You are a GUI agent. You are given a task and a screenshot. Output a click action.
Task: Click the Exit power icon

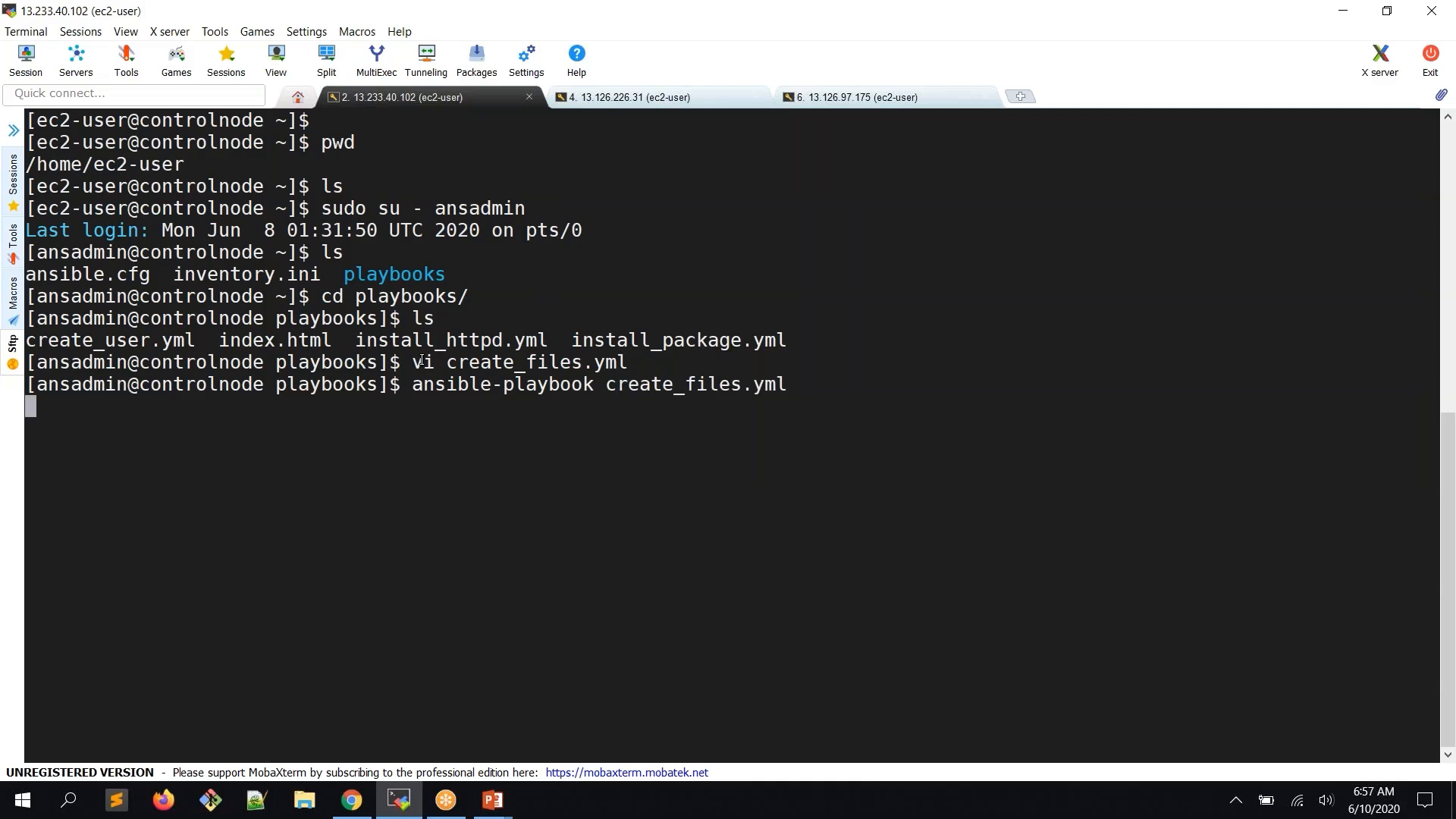pos(1430,61)
